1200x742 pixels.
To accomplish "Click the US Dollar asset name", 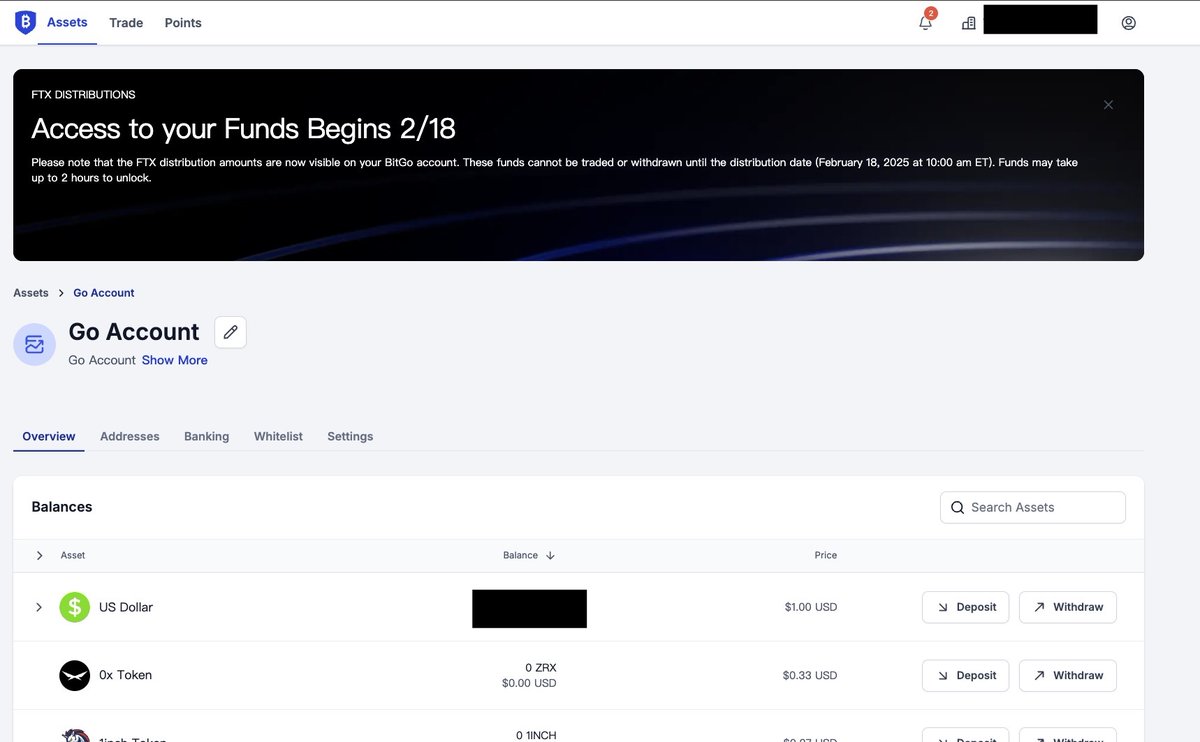I will pos(126,607).
